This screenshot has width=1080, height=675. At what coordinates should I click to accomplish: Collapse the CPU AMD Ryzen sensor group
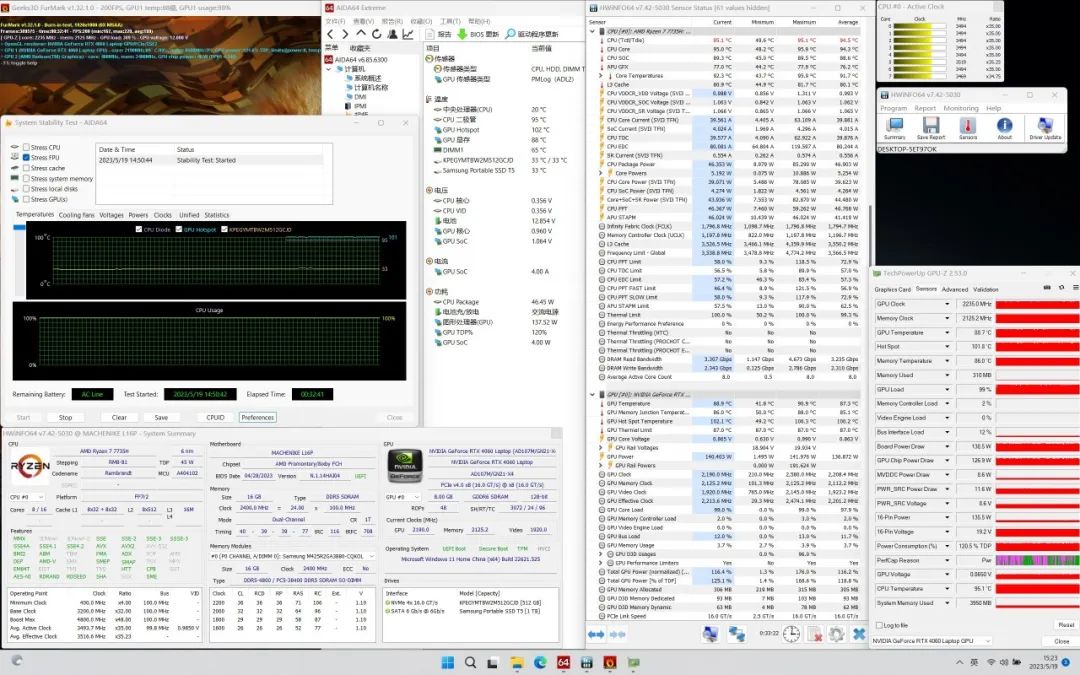[592, 32]
